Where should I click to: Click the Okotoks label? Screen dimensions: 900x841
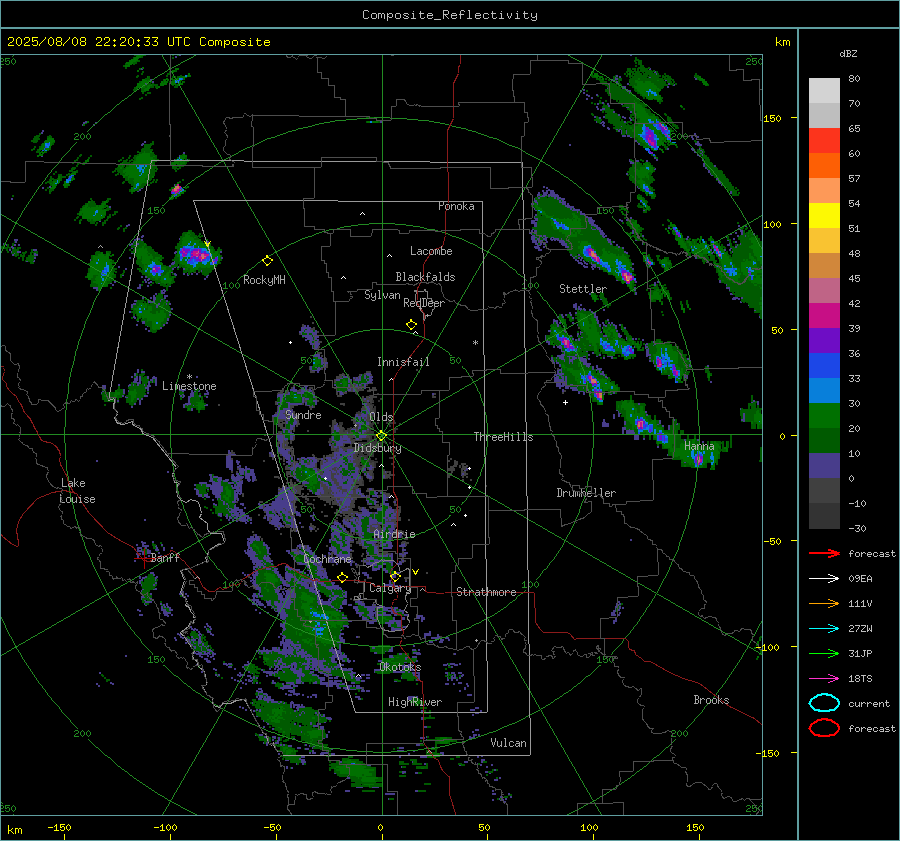pyautogui.click(x=400, y=667)
